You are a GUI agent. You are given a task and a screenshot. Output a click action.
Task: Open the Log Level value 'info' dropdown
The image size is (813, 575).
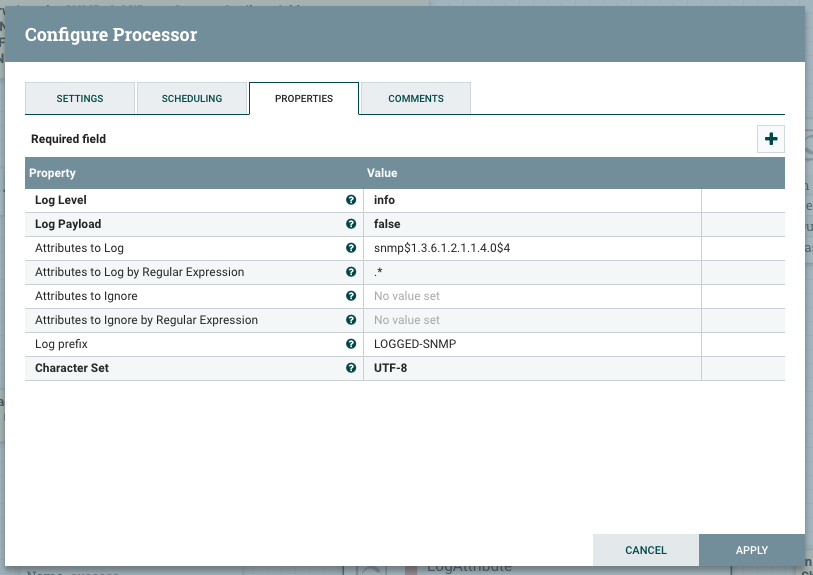coord(532,200)
